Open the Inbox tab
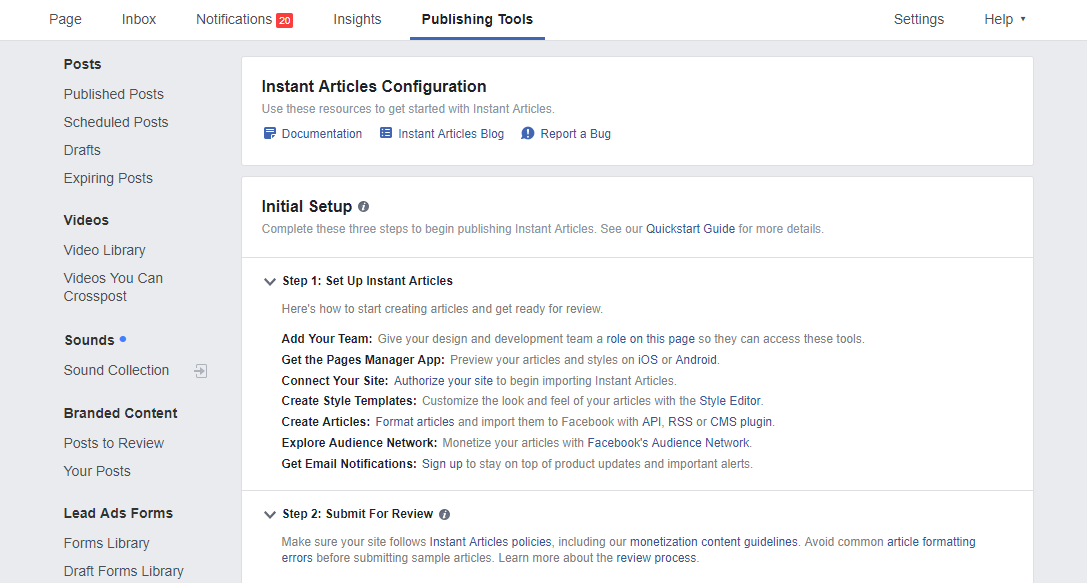The image size is (1087, 583). point(139,19)
